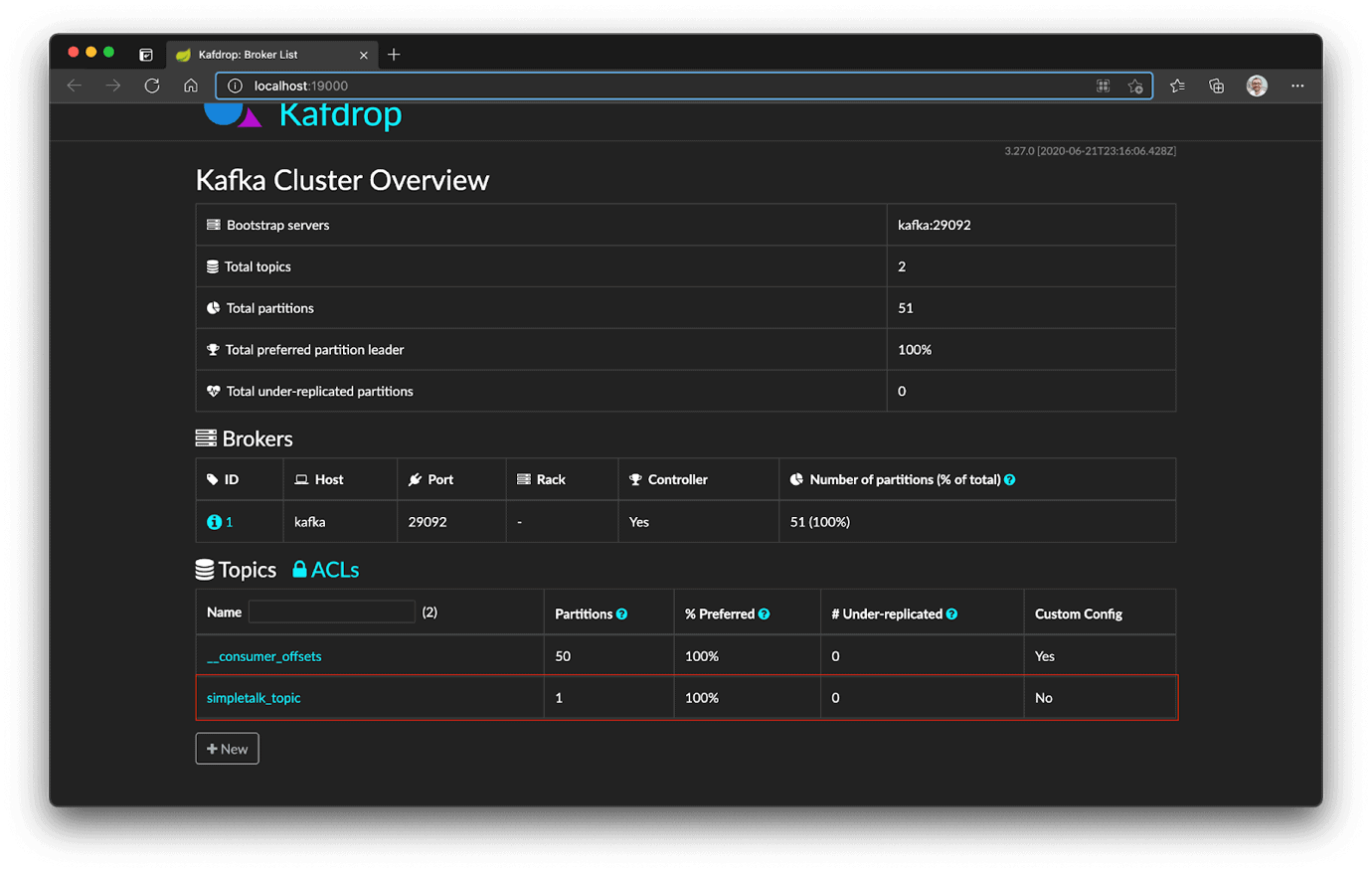
Task: Click the Kafka Cluster Overview heading
Action: pos(342,180)
